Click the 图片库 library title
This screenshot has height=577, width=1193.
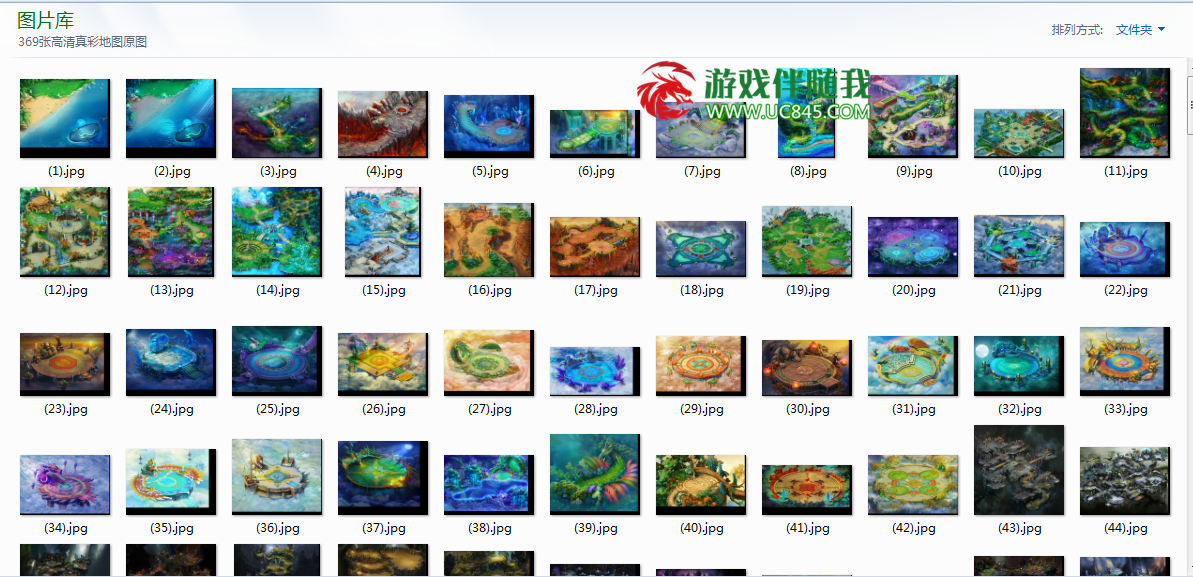pos(46,21)
